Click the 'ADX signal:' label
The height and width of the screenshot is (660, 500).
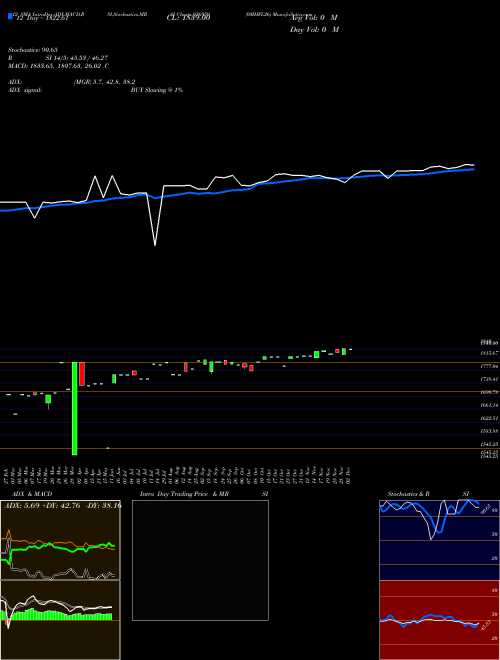point(25,90)
